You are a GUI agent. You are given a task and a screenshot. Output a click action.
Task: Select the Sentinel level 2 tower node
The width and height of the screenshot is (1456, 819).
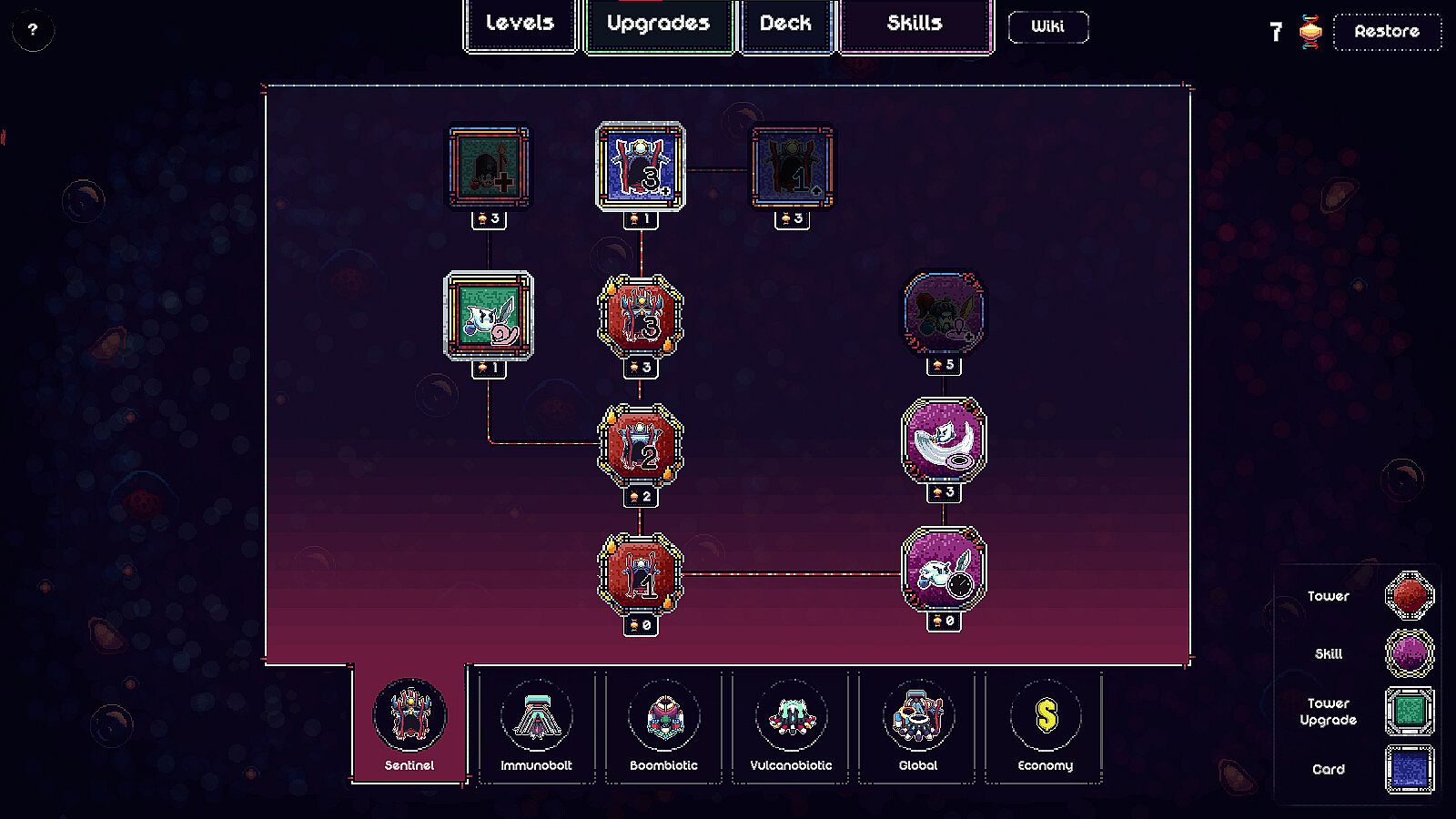point(641,445)
